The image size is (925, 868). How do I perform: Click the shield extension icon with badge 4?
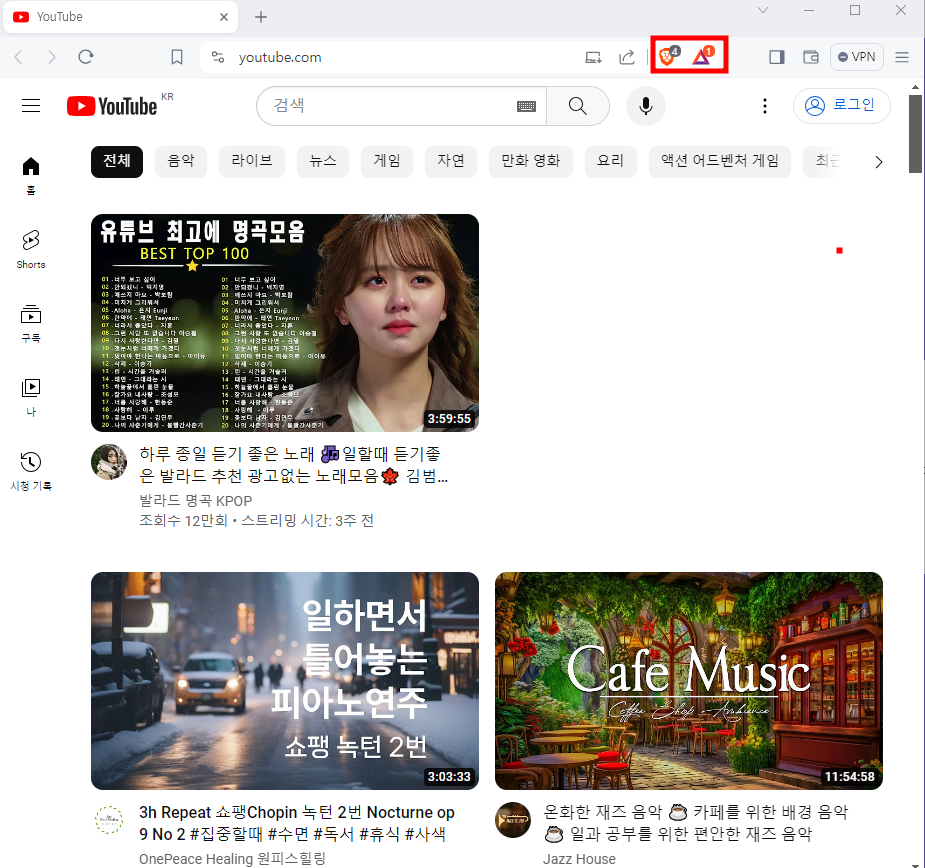664,57
